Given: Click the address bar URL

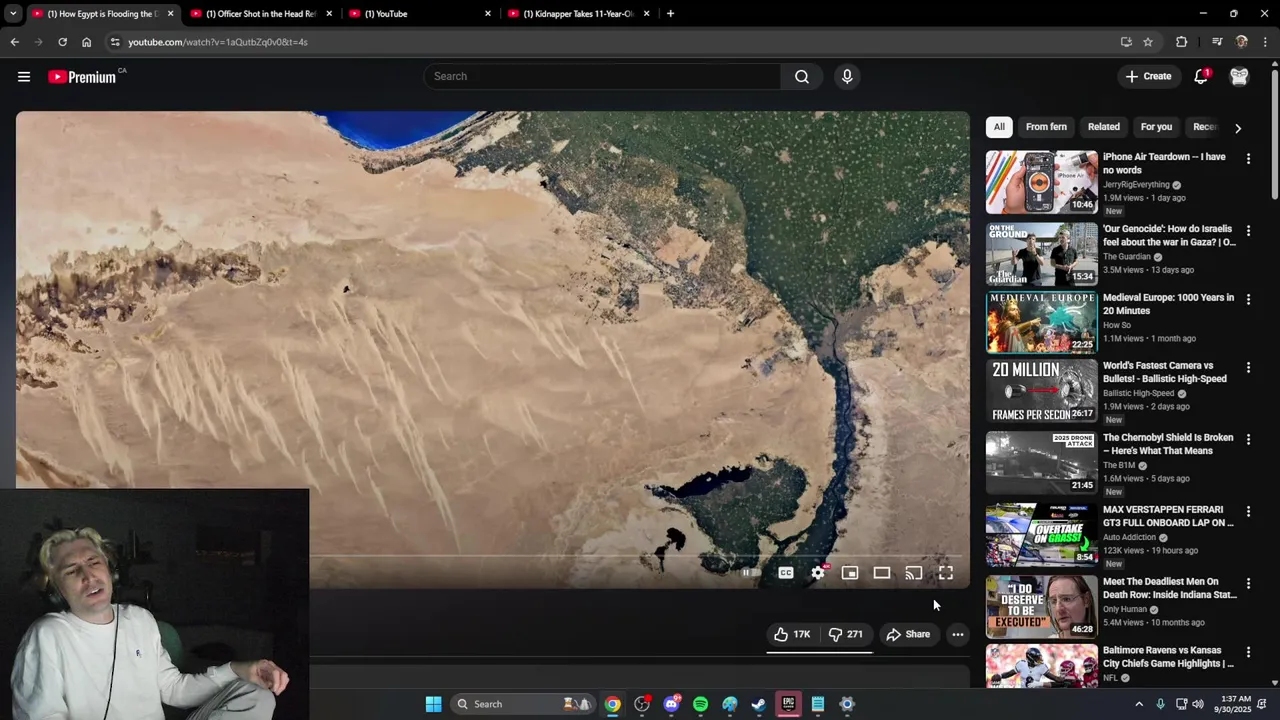Looking at the screenshot, I should coord(218,42).
